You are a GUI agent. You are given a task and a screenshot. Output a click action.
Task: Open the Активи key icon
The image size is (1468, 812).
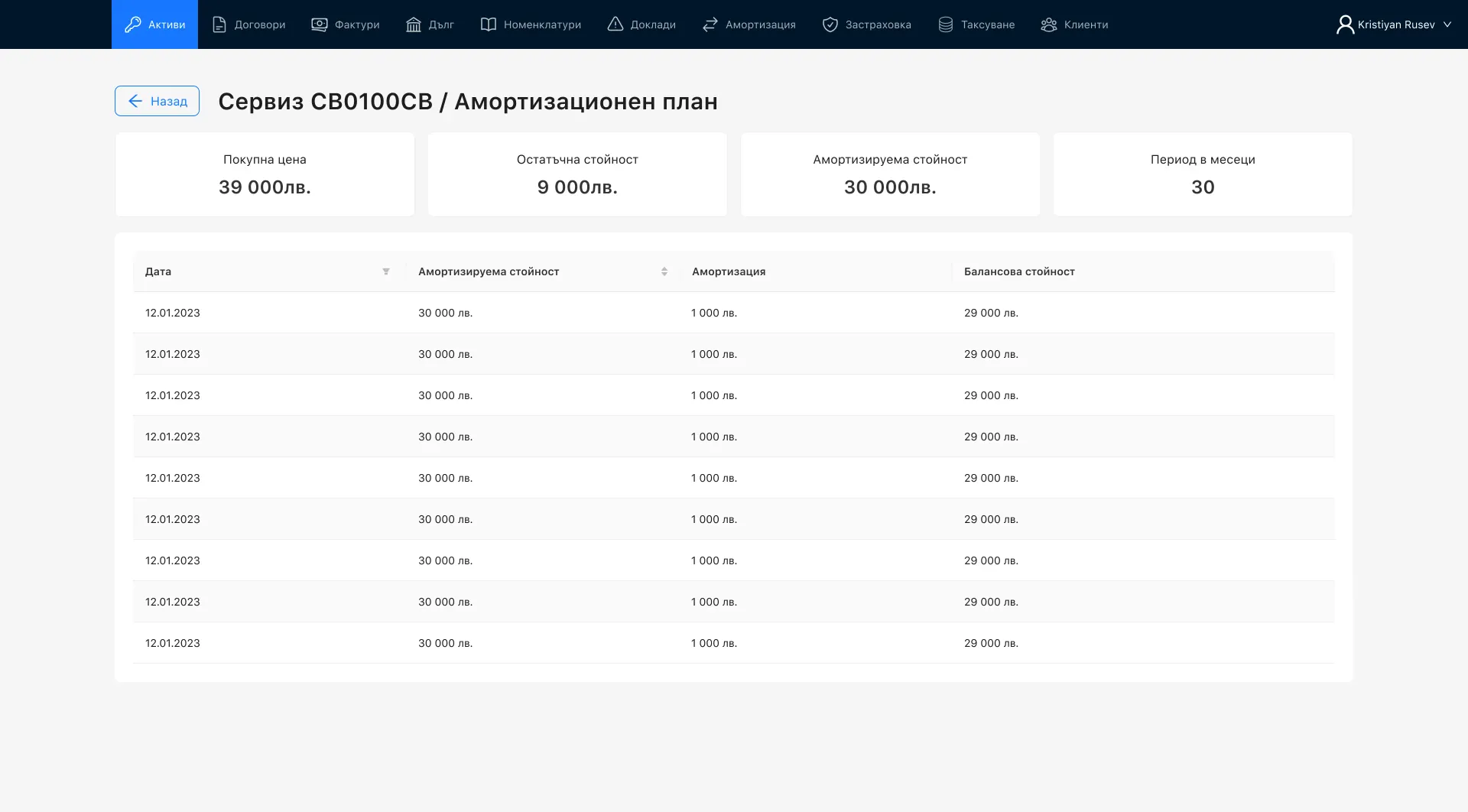pos(133,24)
